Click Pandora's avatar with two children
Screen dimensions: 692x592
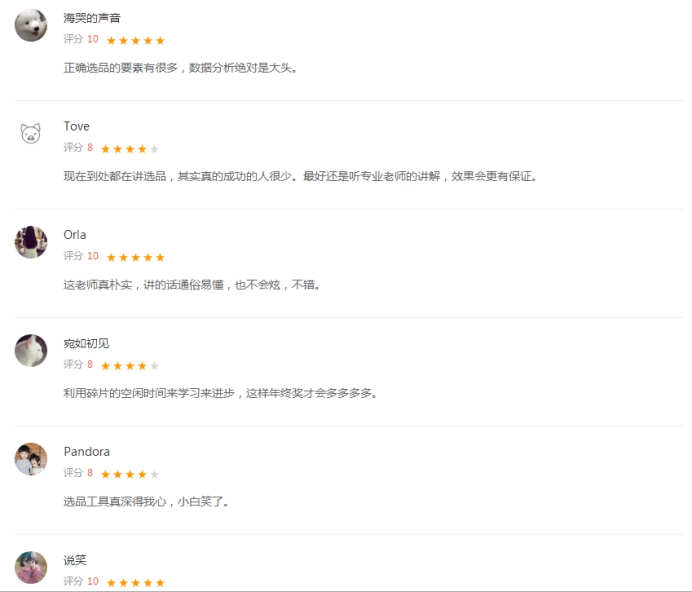point(31,459)
